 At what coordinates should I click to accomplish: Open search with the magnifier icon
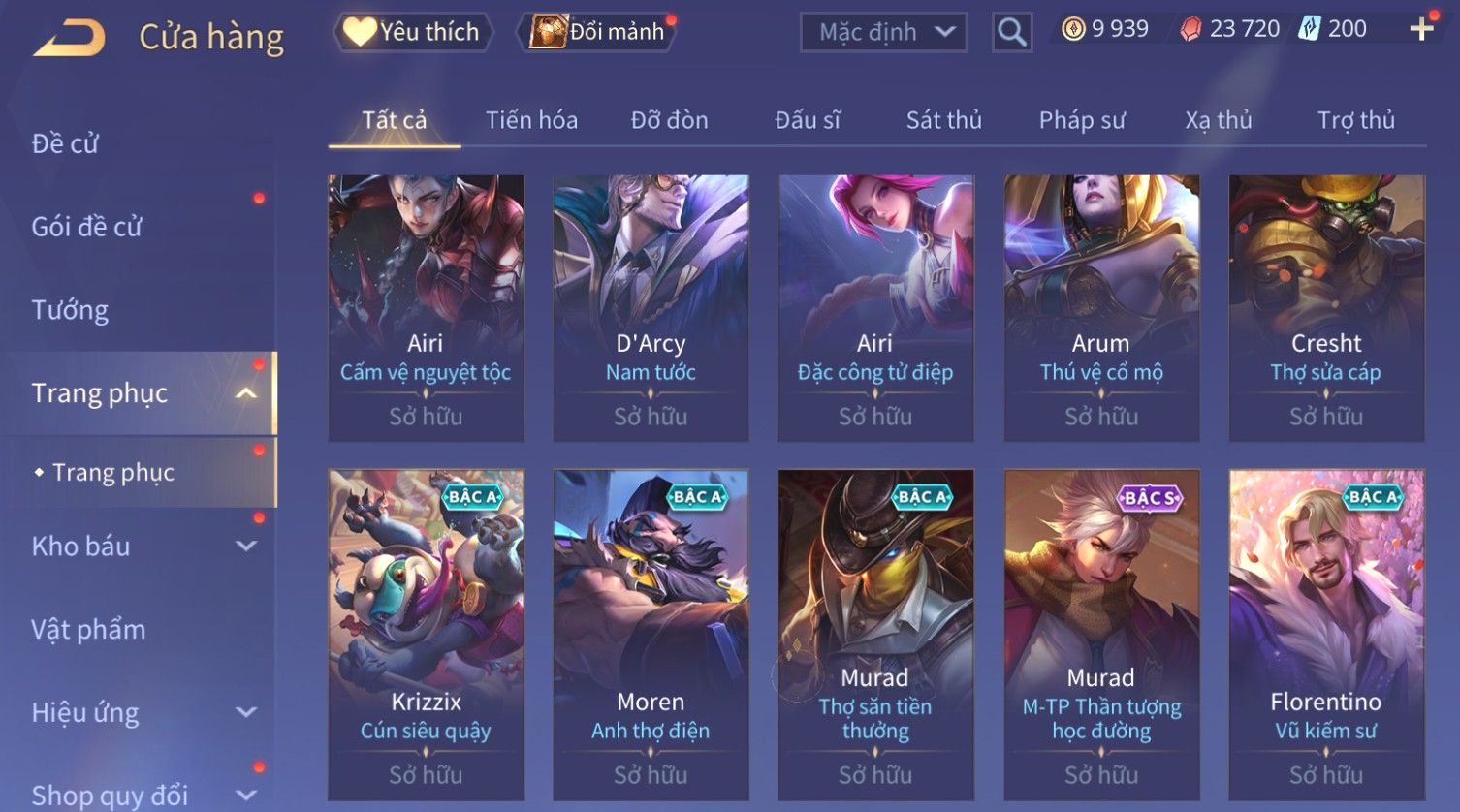click(x=1012, y=32)
